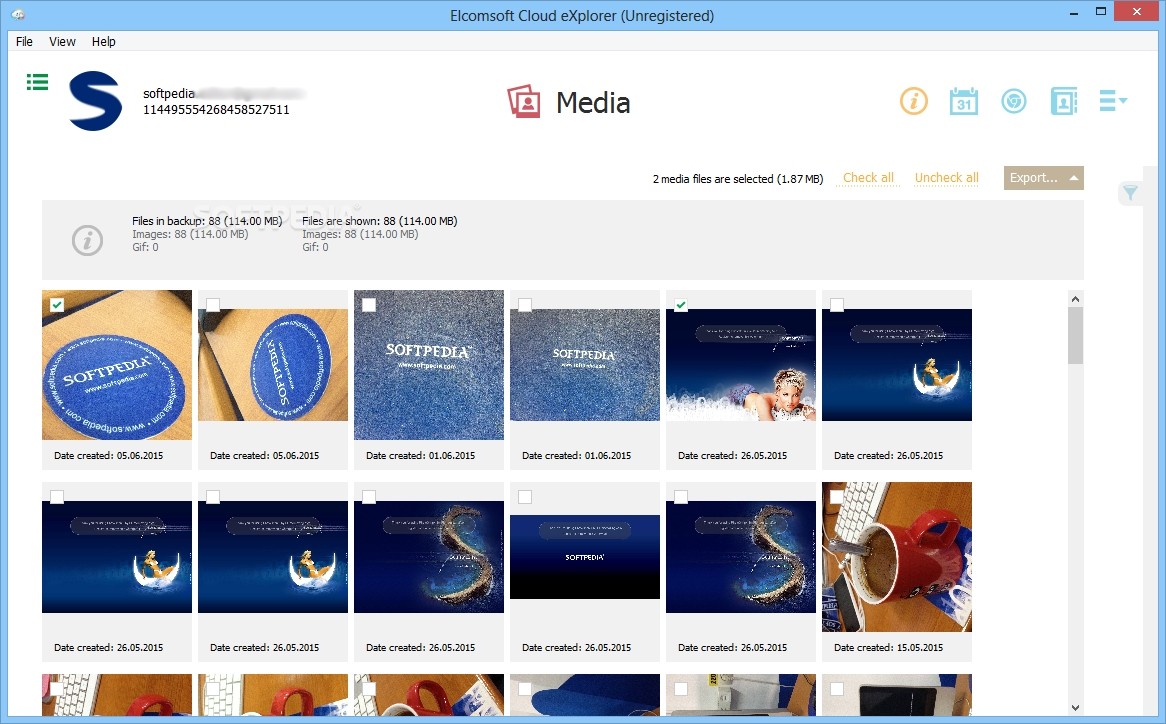Open the orange info icon in toolbar
1166x724 pixels.
[x=914, y=100]
